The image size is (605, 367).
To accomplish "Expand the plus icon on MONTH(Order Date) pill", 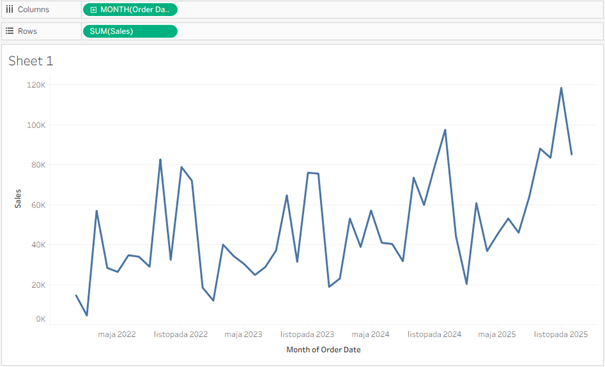I will [93, 10].
